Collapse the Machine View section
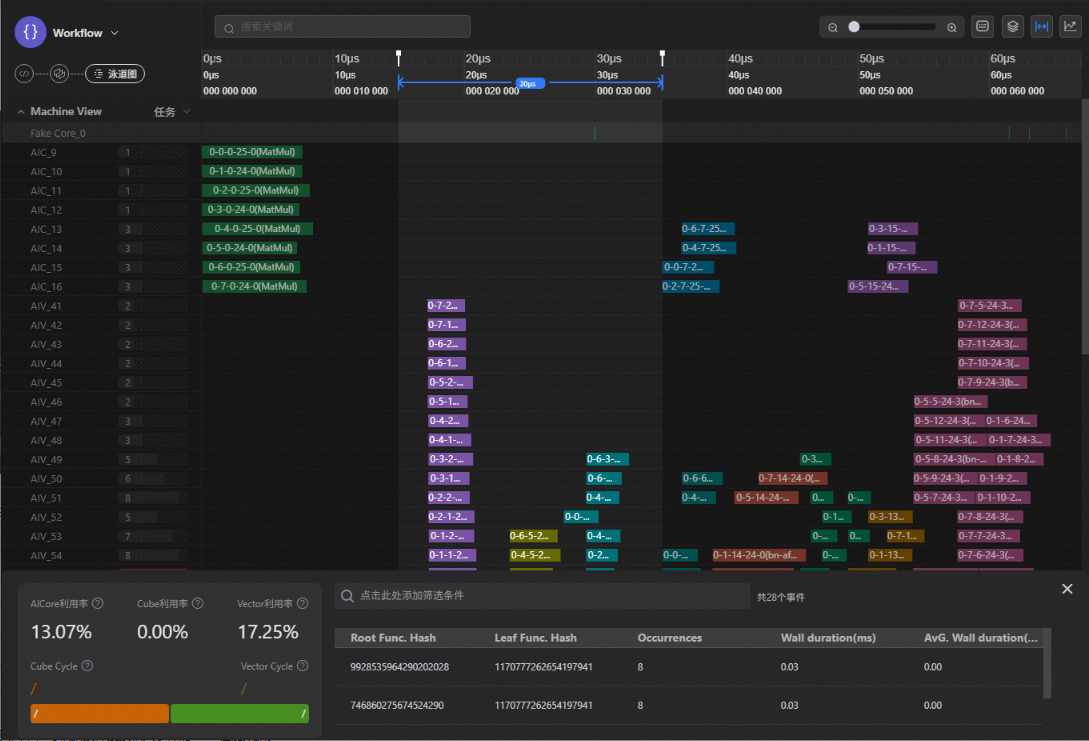The image size is (1089, 741). pyautogui.click(x=22, y=112)
